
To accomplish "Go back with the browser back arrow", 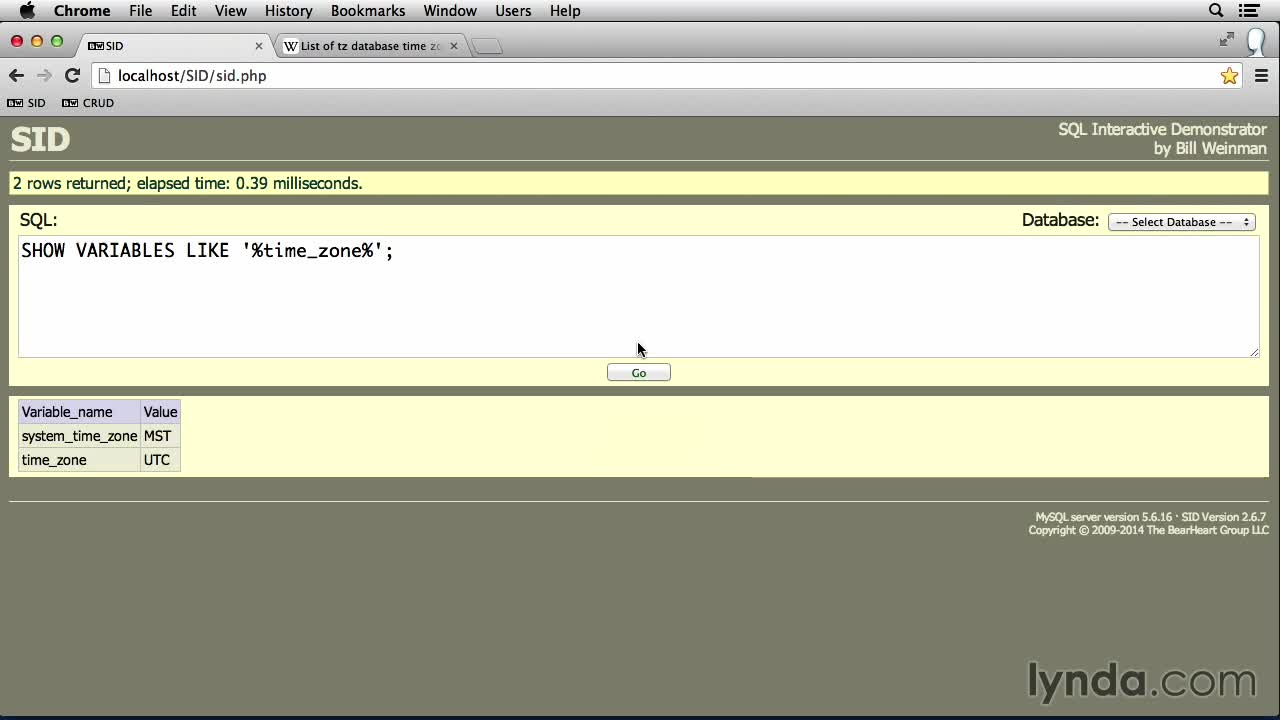I will 16,75.
